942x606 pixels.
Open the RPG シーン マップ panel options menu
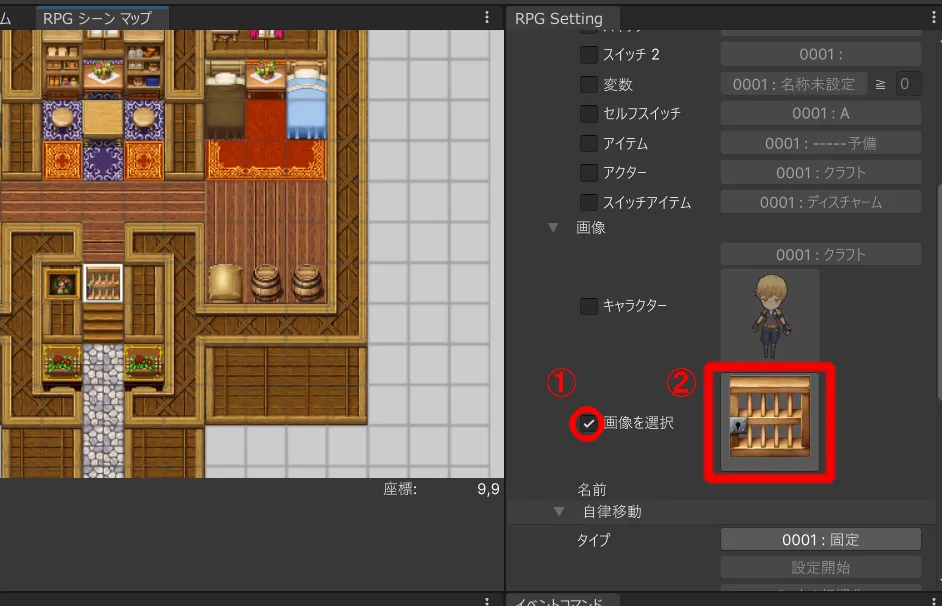pyautogui.click(x=487, y=17)
